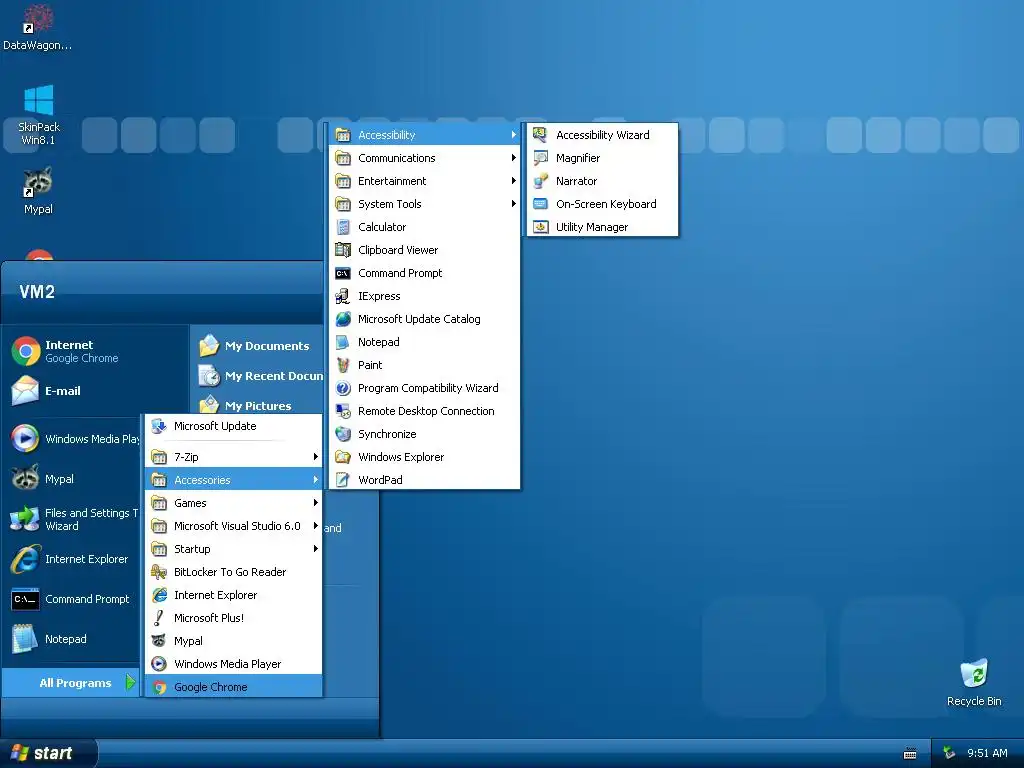1024x768 pixels.
Task: Expand Microsoft Visual Studio 6.0 arrow
Action: [x=315, y=526]
